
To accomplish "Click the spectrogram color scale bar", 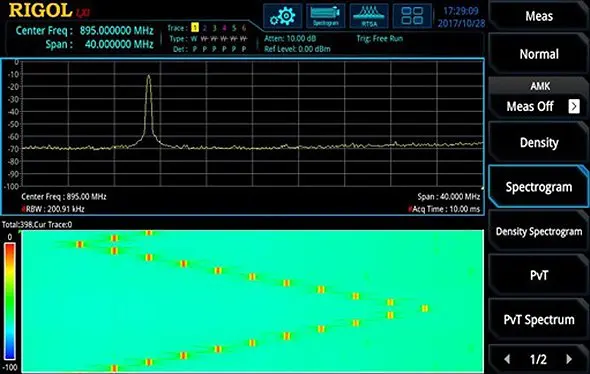I will (10, 301).
